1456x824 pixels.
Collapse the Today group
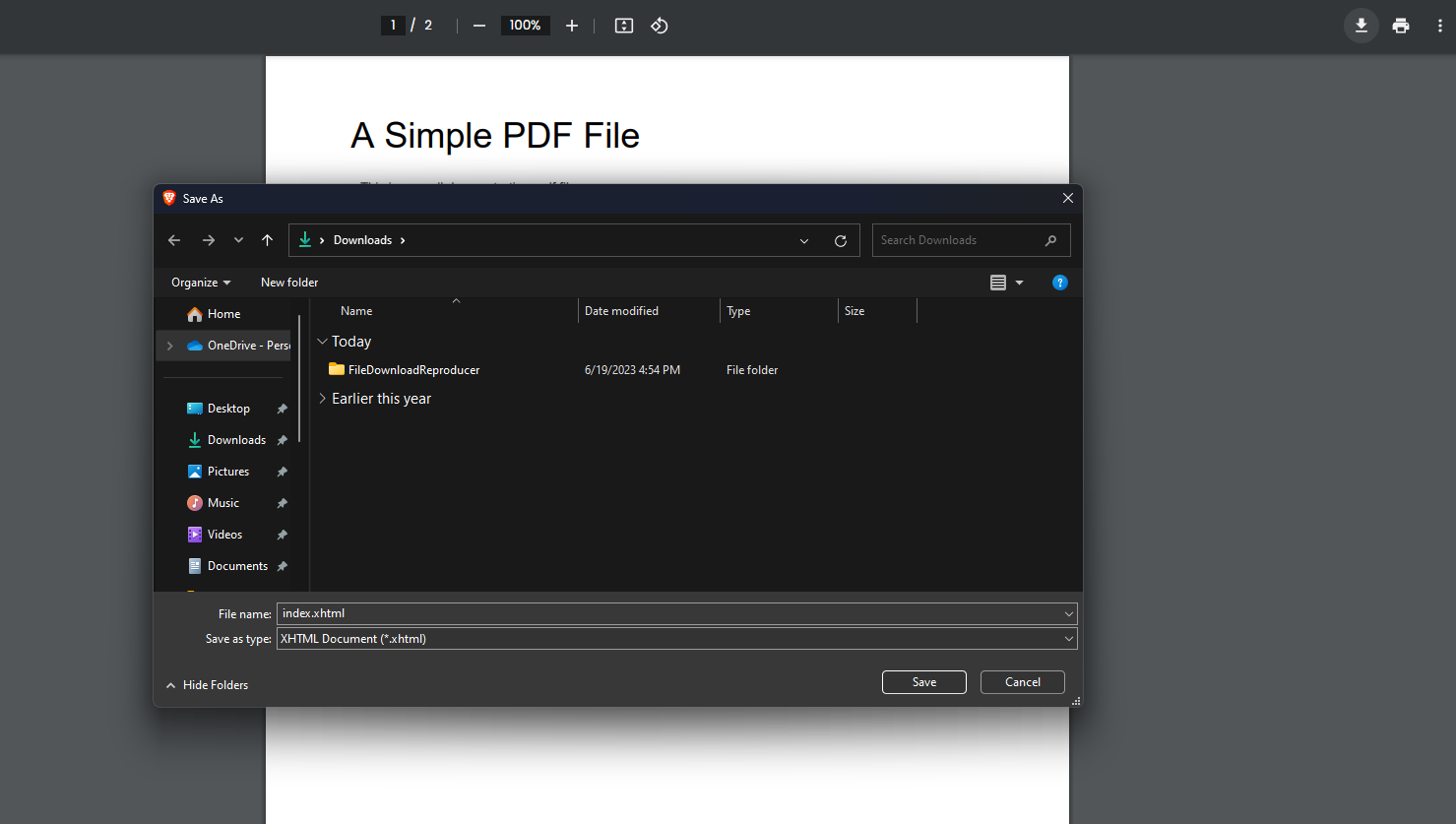point(323,341)
